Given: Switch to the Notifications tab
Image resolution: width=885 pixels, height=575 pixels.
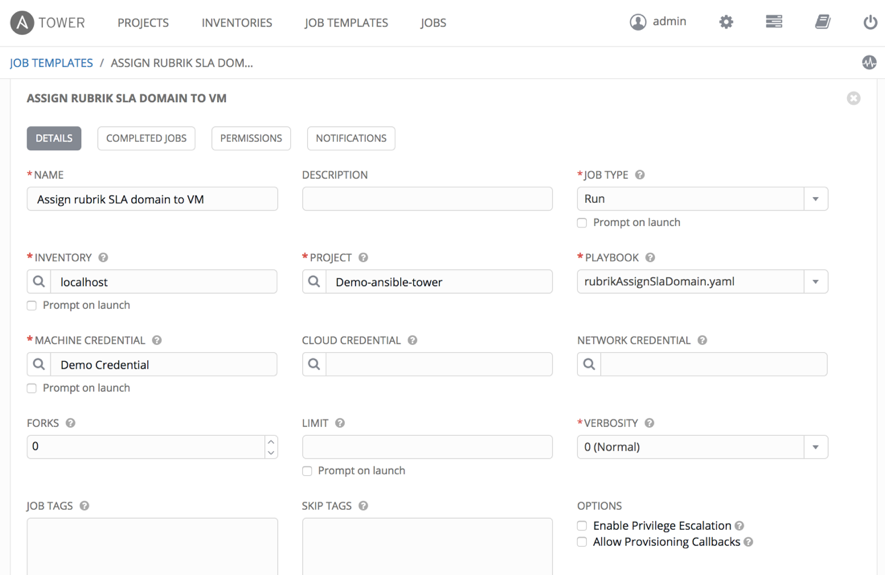Looking at the screenshot, I should tap(351, 138).
